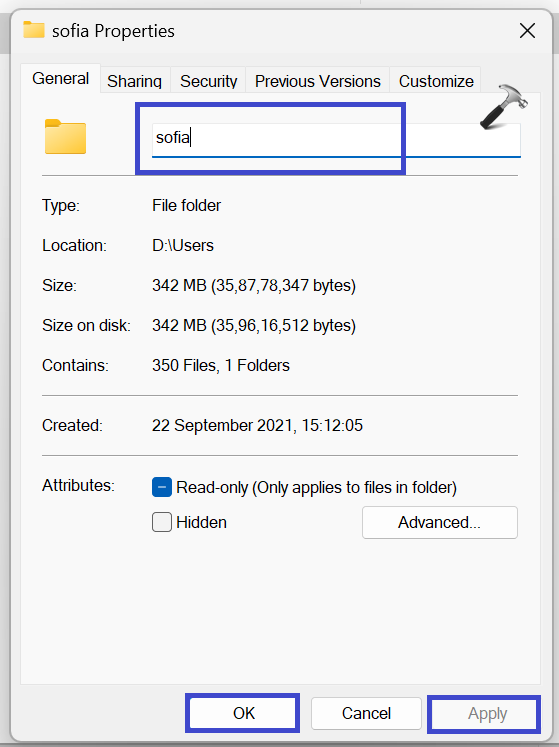559x747 pixels.
Task: Click the Created date text
Action: pyautogui.click(x=257, y=425)
